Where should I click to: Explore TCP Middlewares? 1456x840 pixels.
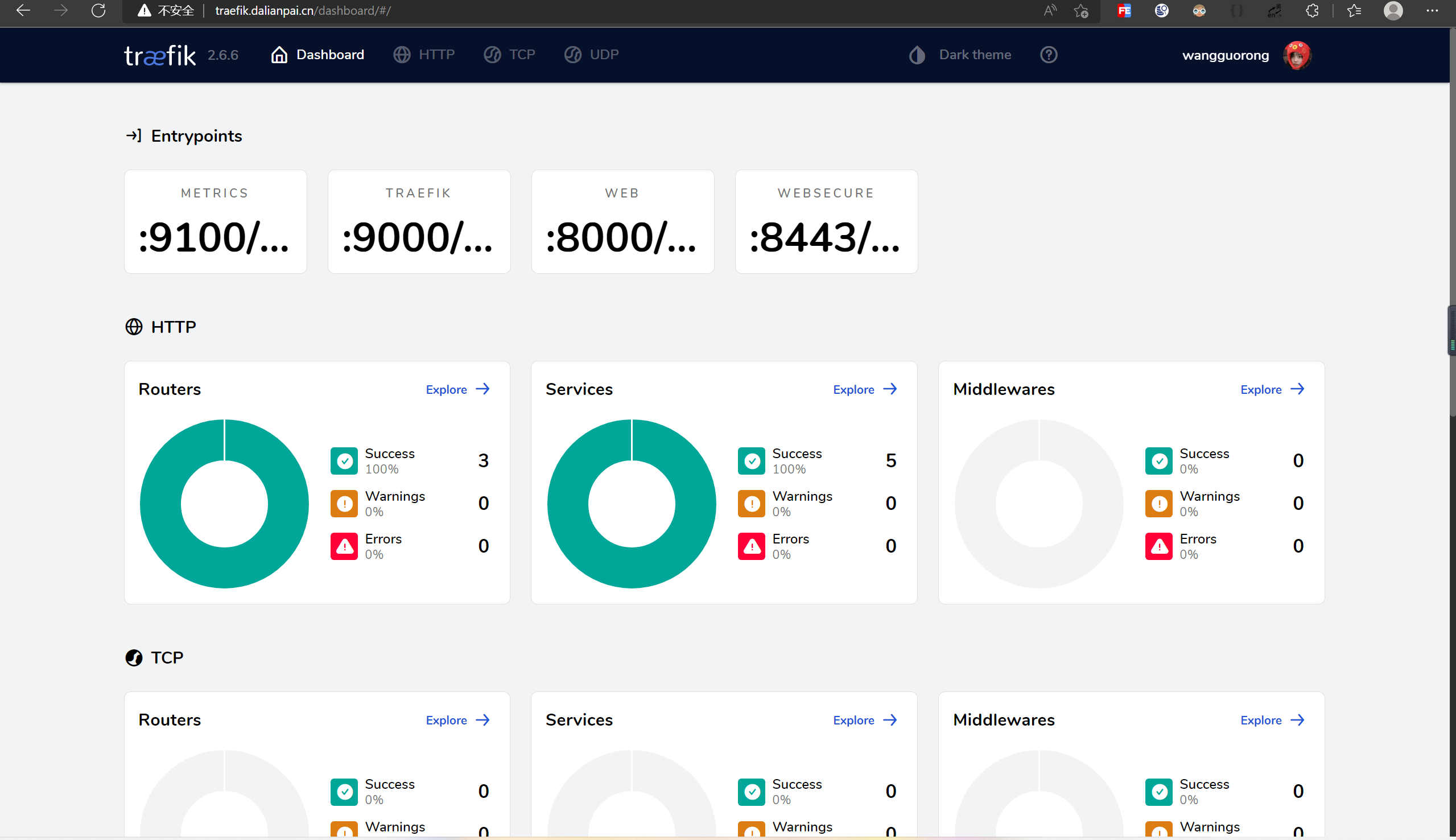[x=1273, y=720]
